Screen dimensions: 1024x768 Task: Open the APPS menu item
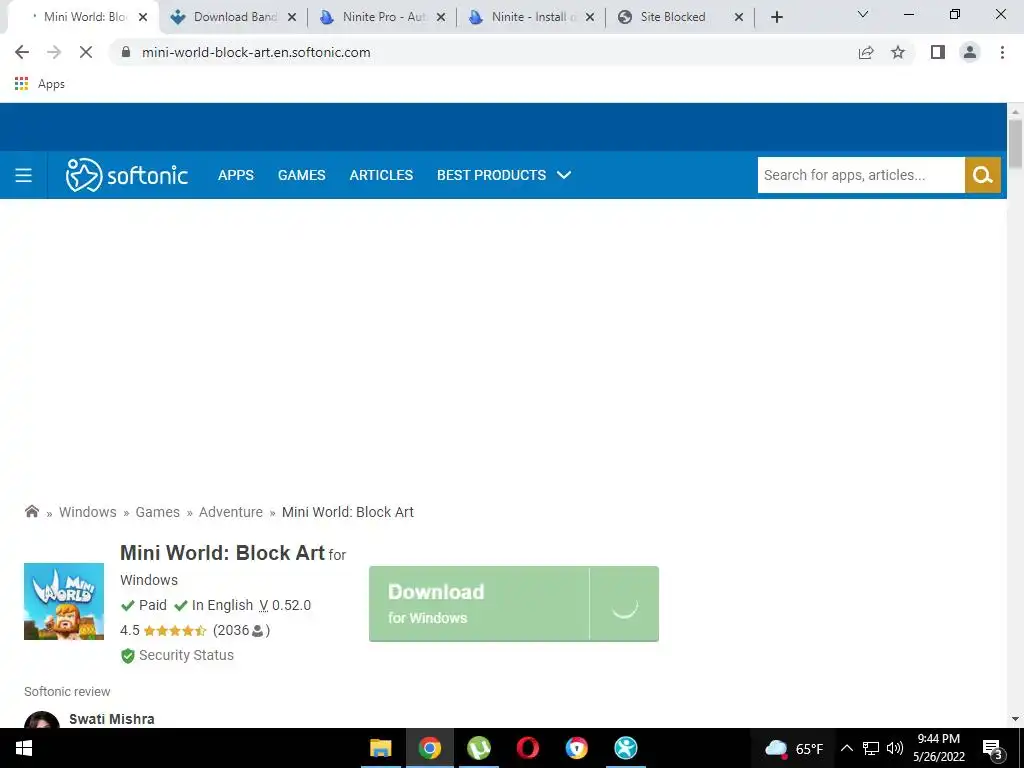[x=236, y=175]
